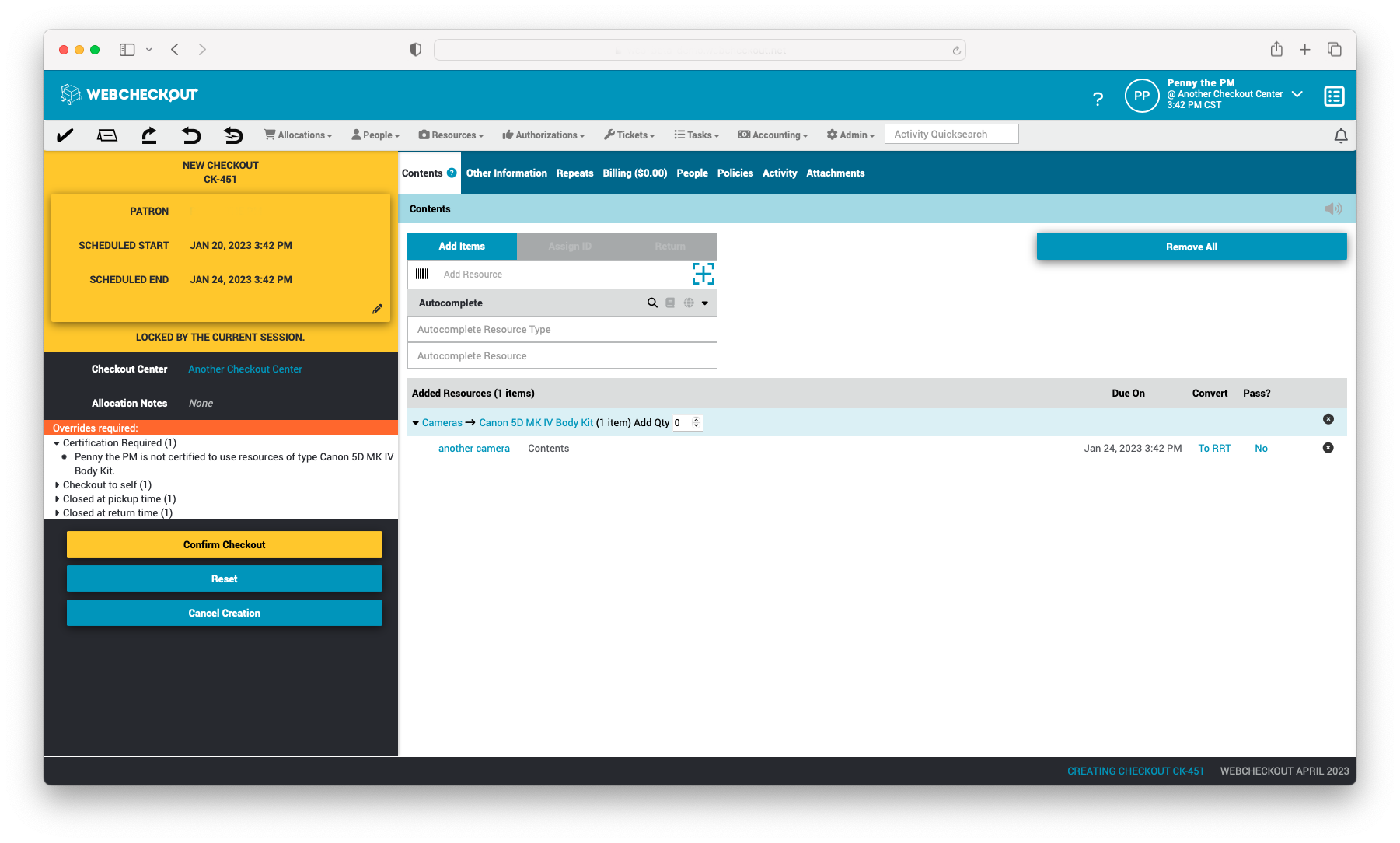This screenshot has height=843, width=1400.
Task: Click the redo arrow icon
Action: coord(148,135)
